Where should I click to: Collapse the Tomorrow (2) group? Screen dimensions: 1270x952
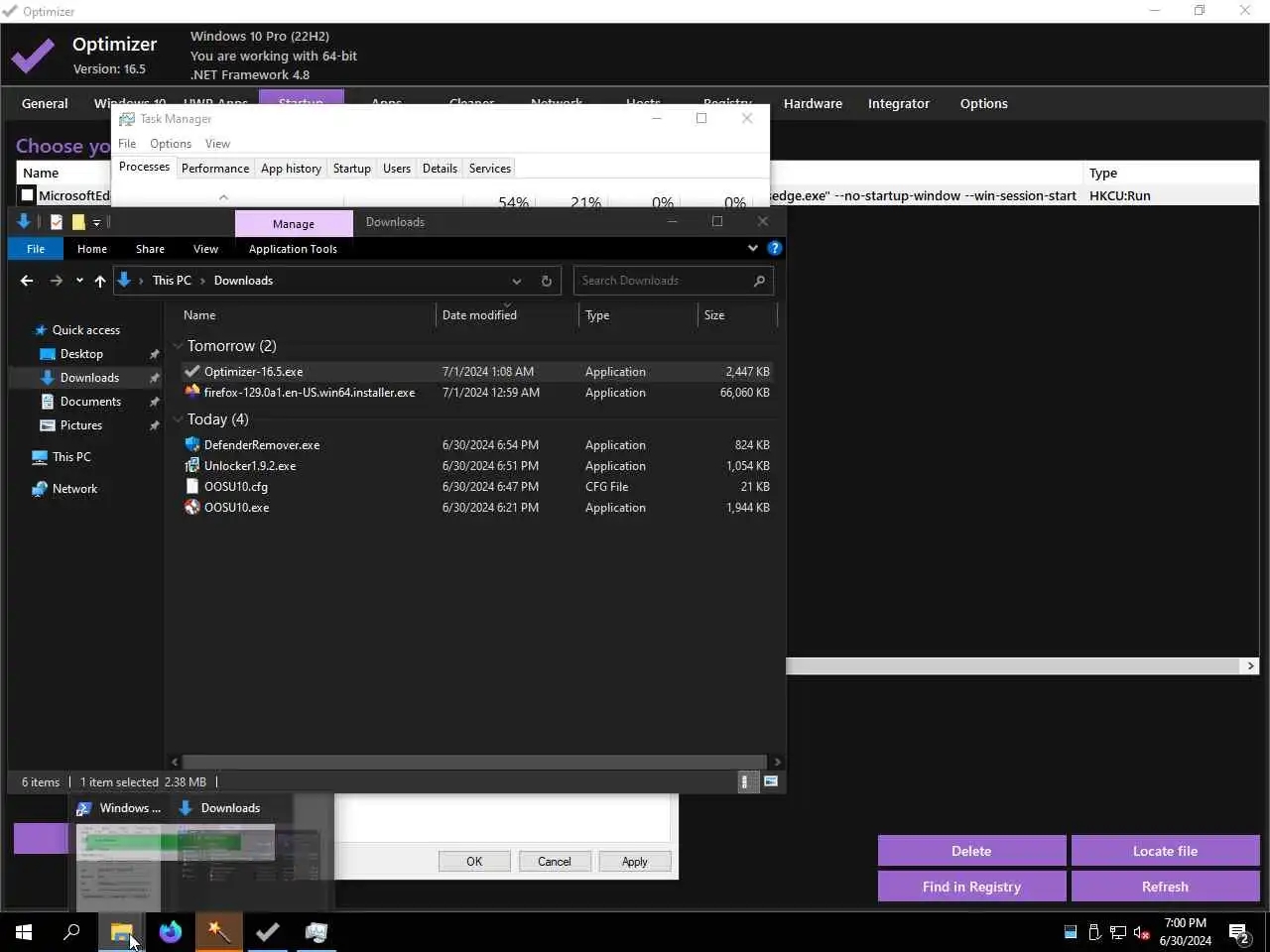(x=178, y=346)
